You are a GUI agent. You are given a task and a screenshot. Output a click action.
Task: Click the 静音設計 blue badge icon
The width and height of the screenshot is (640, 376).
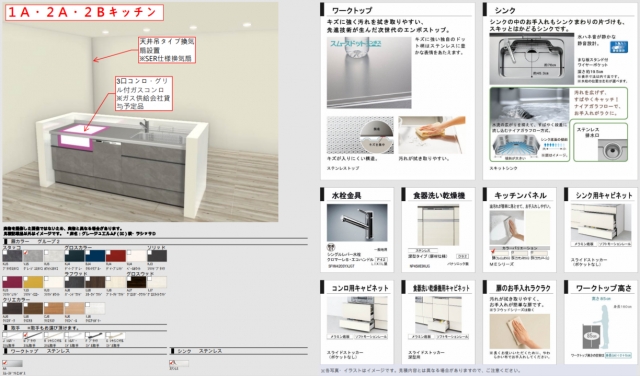(x=619, y=47)
